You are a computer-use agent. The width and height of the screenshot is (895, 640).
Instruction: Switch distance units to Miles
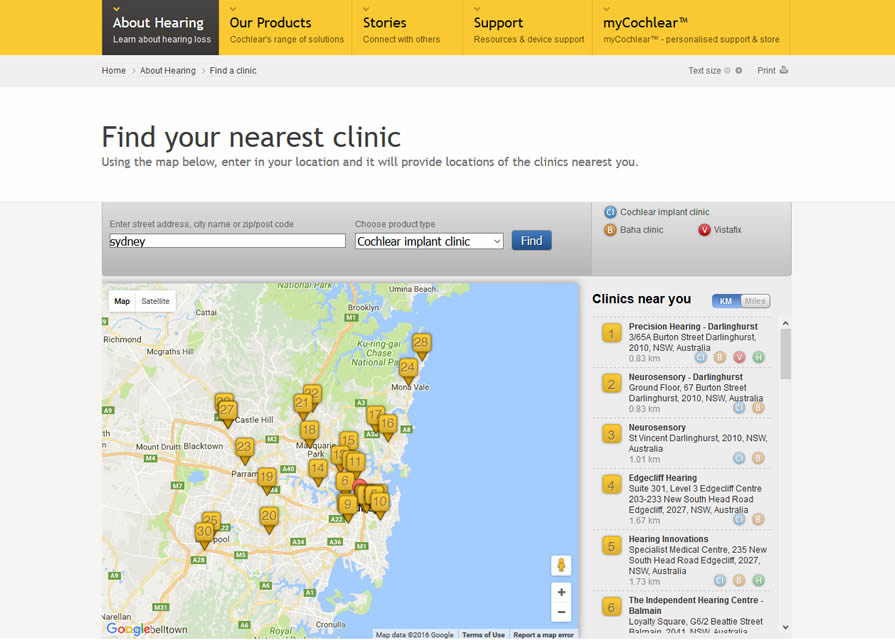[755, 301]
